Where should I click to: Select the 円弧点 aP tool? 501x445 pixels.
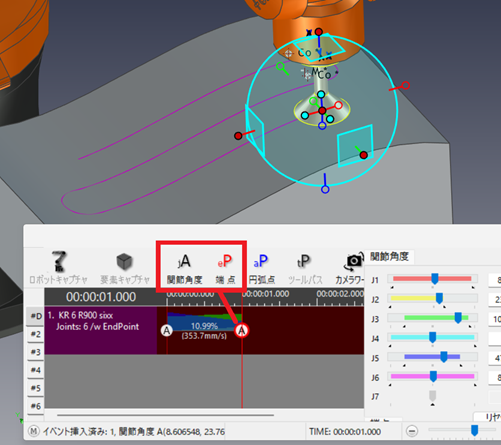pos(261,269)
